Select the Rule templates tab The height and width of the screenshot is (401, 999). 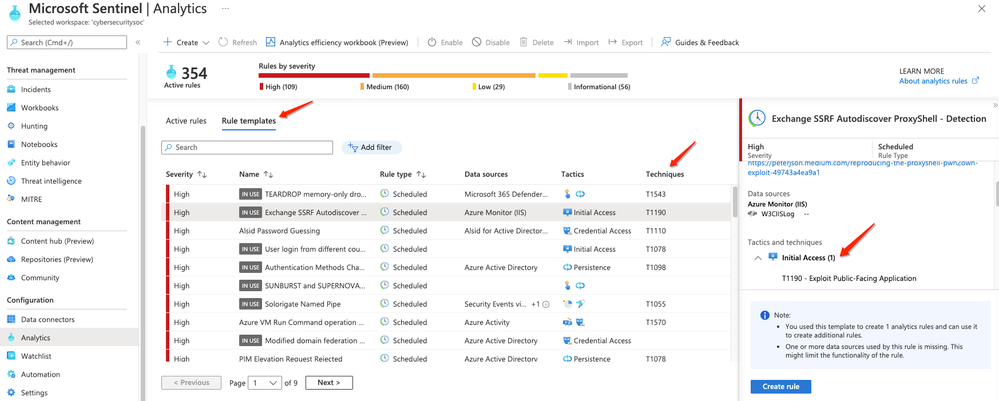pyautogui.click(x=248, y=120)
